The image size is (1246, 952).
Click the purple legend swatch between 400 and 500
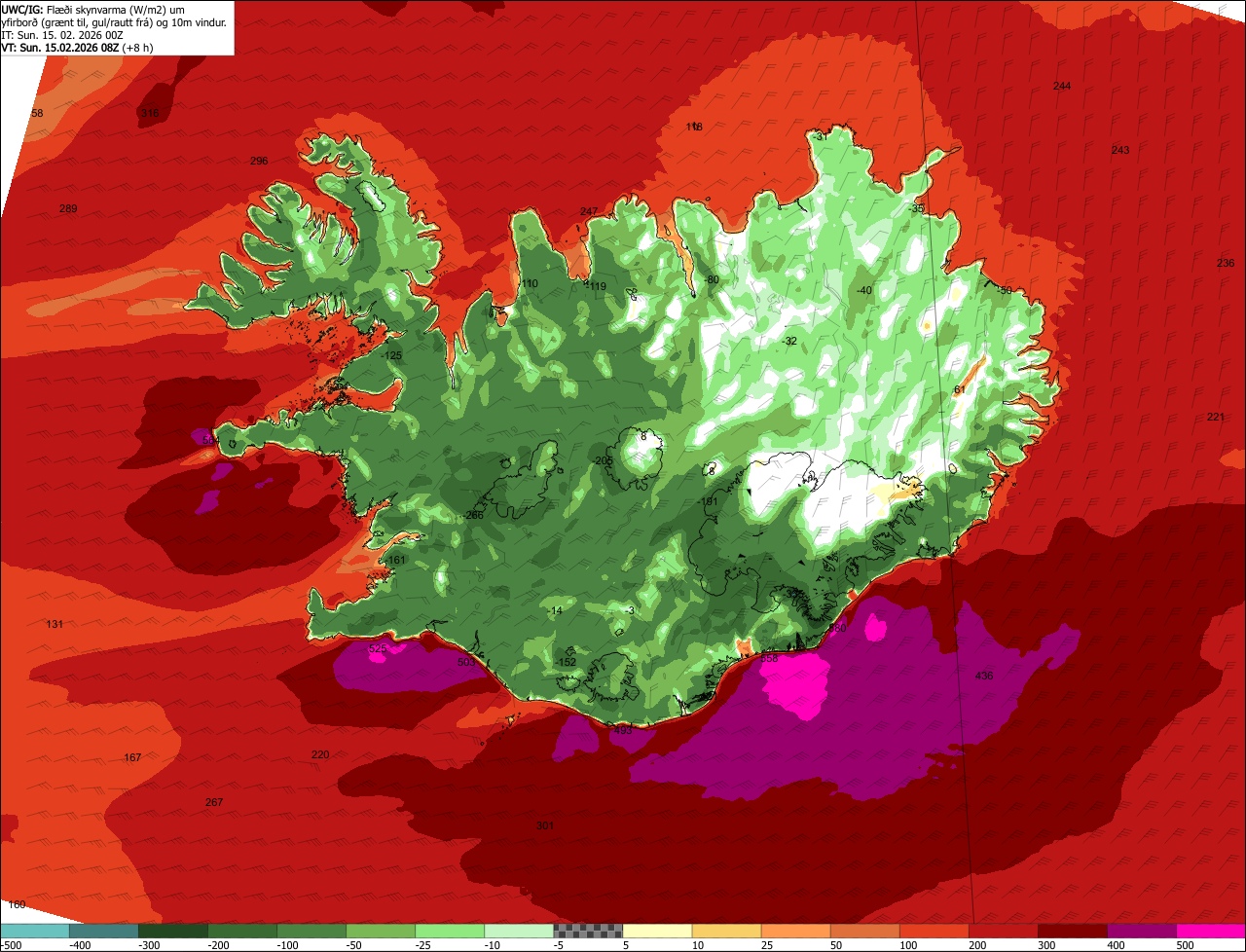pyautogui.click(x=1141, y=931)
